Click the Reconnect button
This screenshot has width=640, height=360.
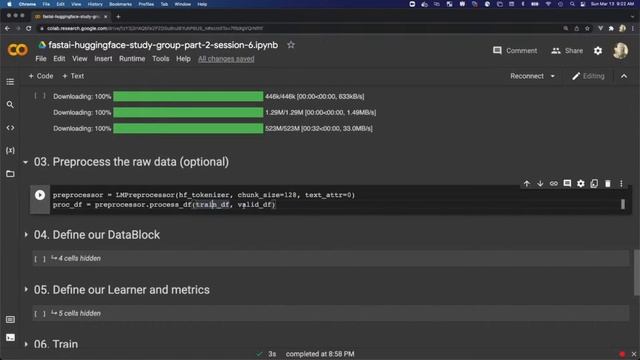(x=527, y=76)
